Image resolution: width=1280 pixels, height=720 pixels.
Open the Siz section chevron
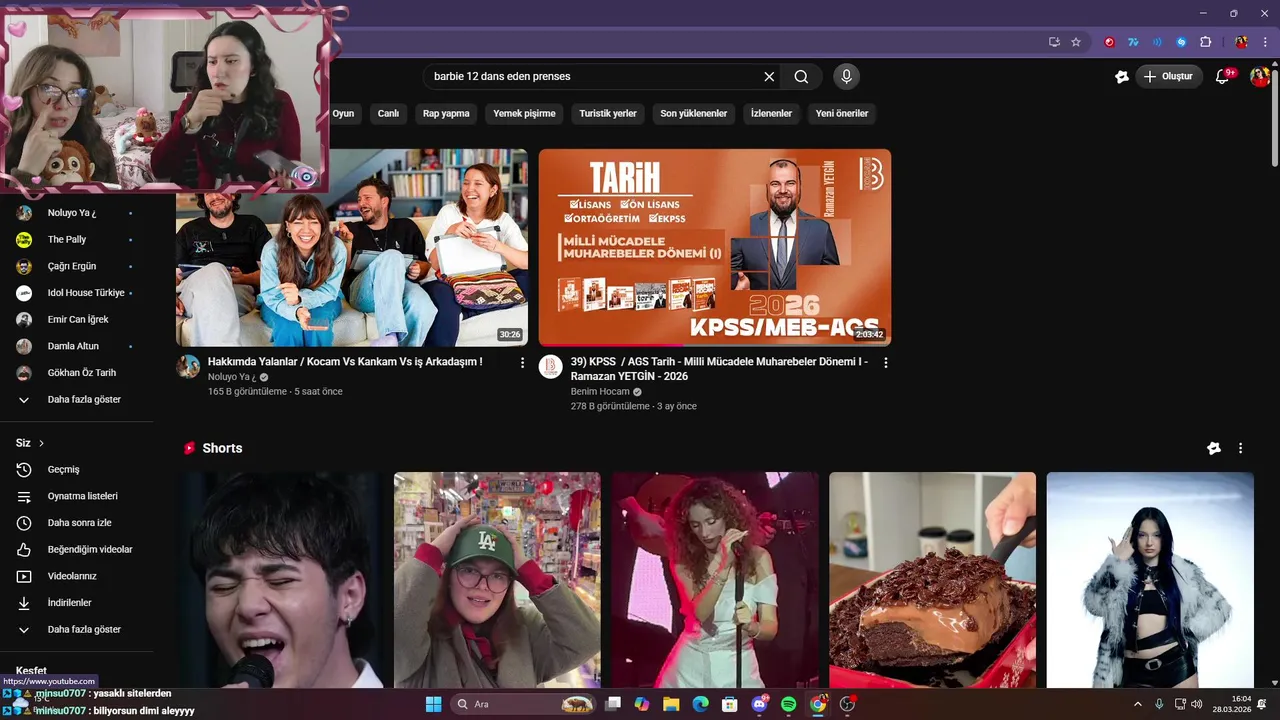click(x=41, y=443)
